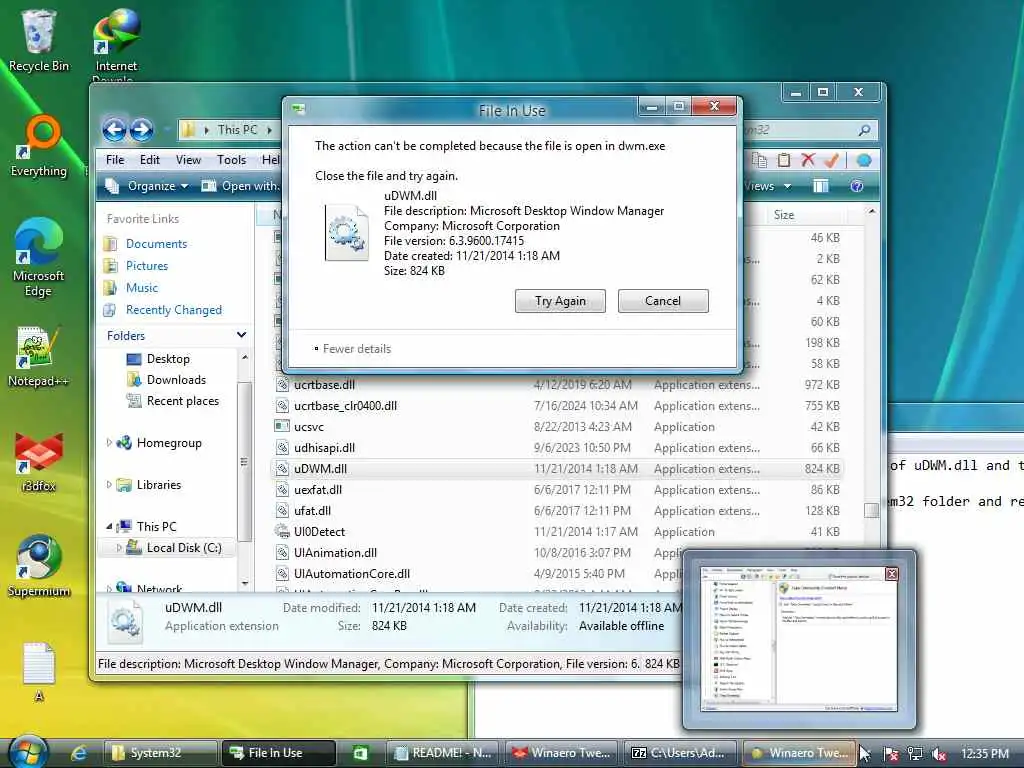The width and height of the screenshot is (1024, 768).
Task: Switch to README Notepad taskbar button
Action: point(443,753)
